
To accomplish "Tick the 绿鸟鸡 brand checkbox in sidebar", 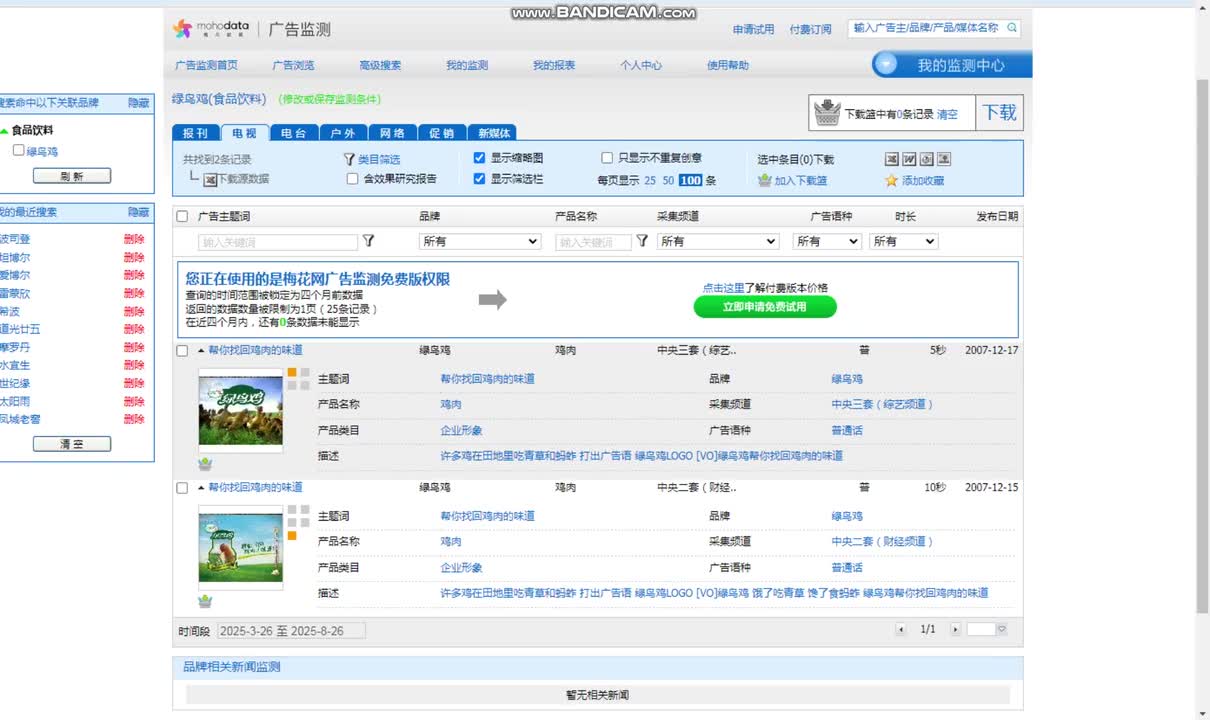I will point(18,150).
